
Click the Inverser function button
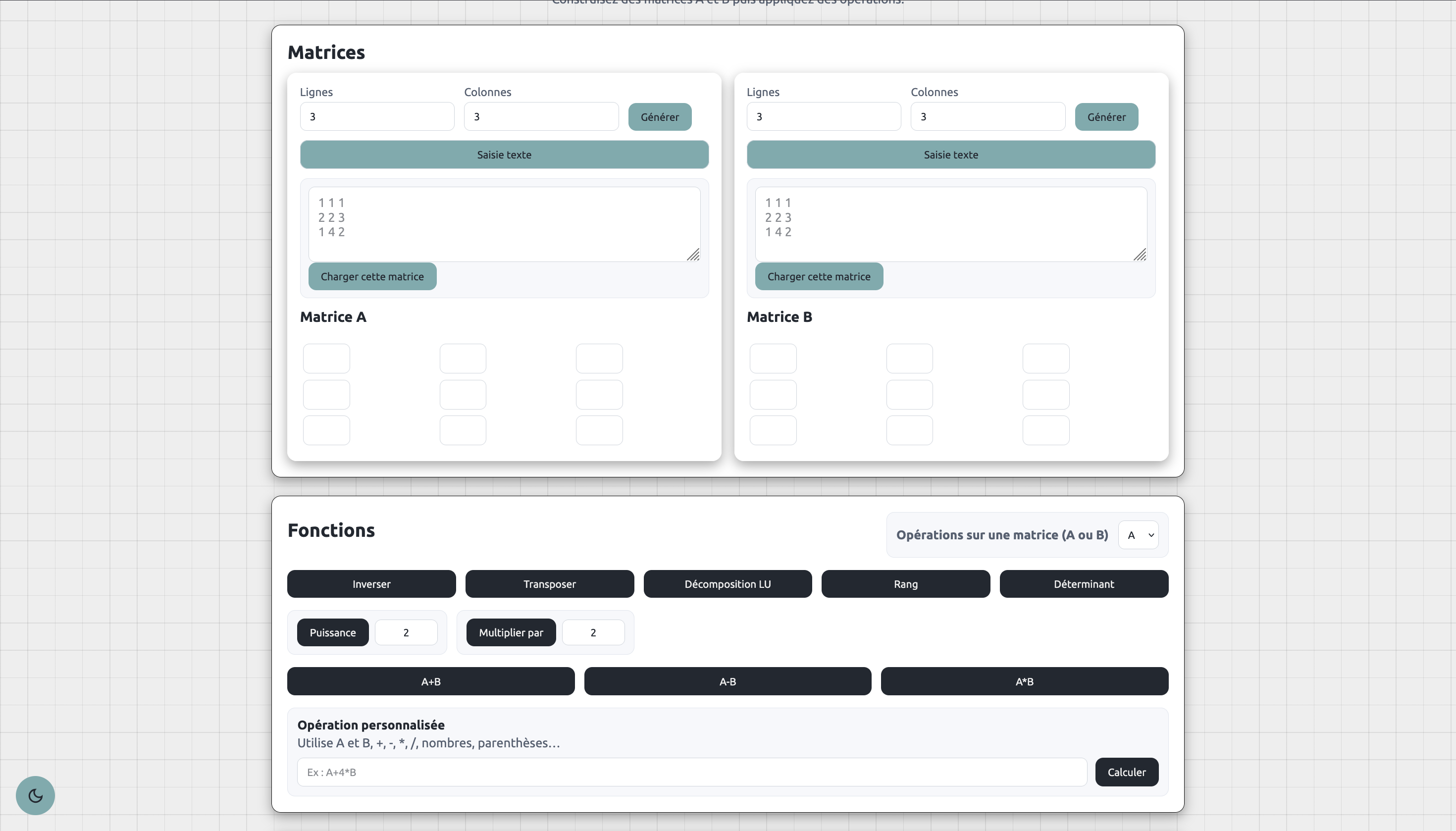point(371,584)
